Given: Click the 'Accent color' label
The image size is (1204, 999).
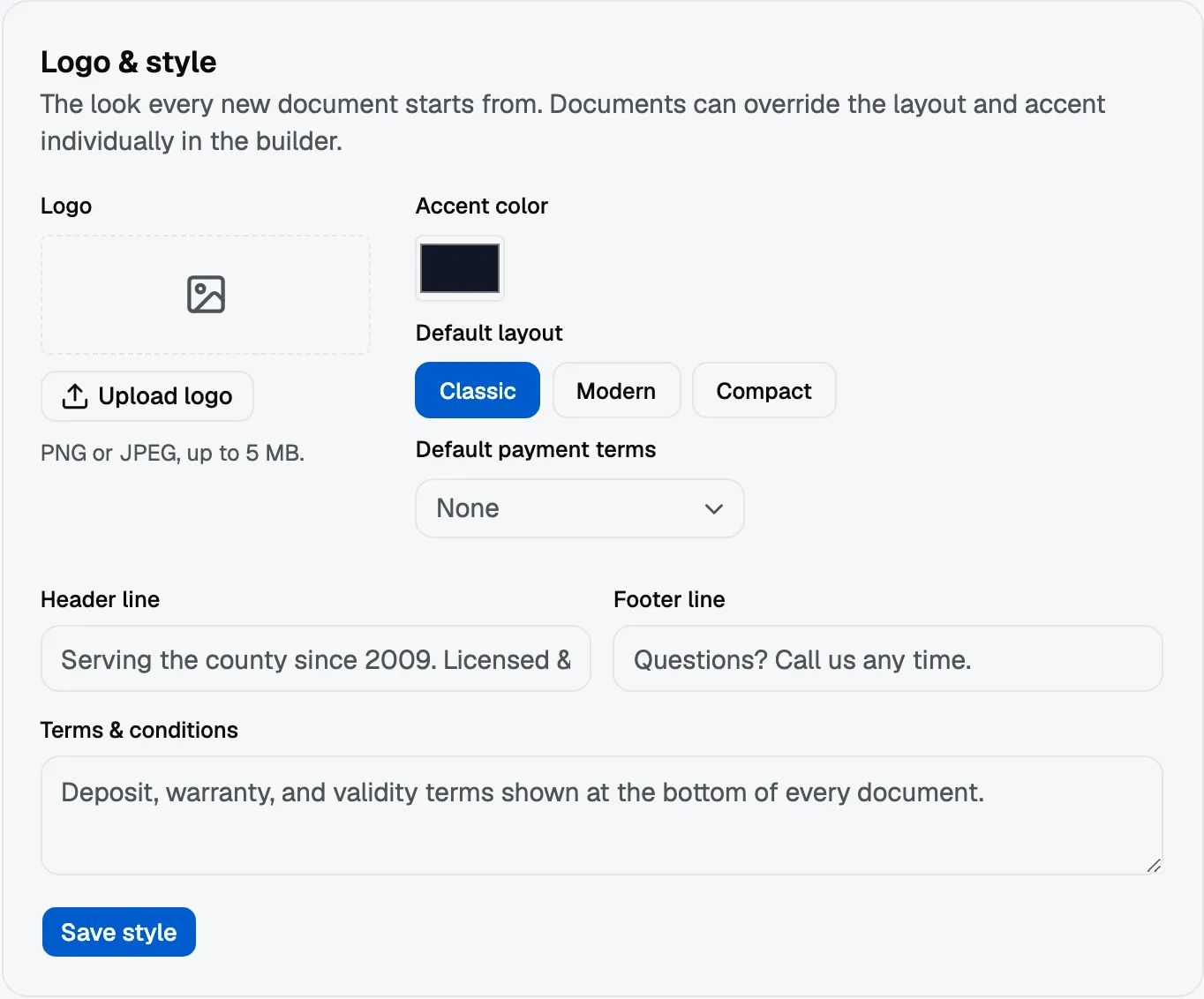Looking at the screenshot, I should [482, 206].
